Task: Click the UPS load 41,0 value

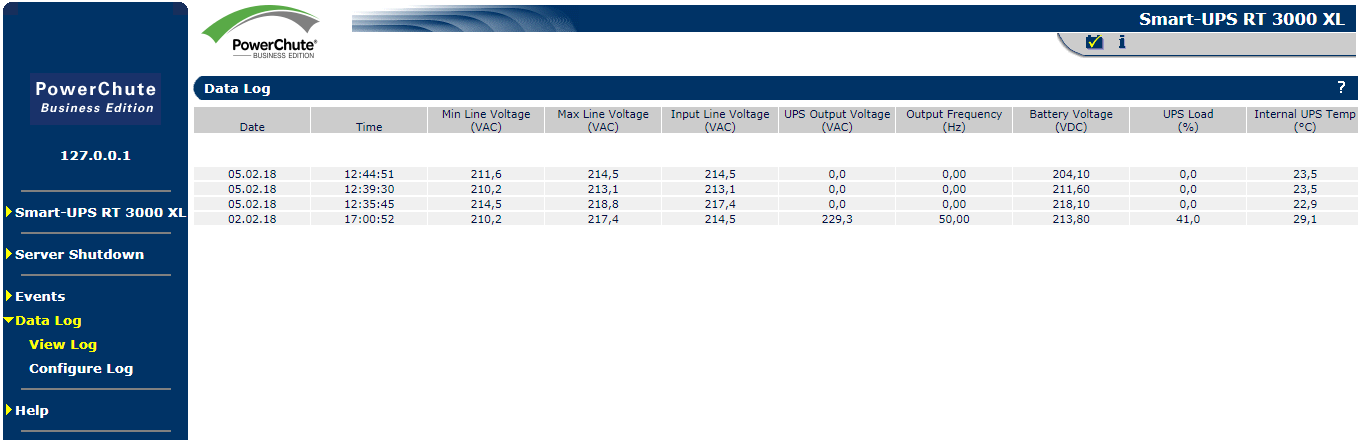Action: tap(1188, 219)
